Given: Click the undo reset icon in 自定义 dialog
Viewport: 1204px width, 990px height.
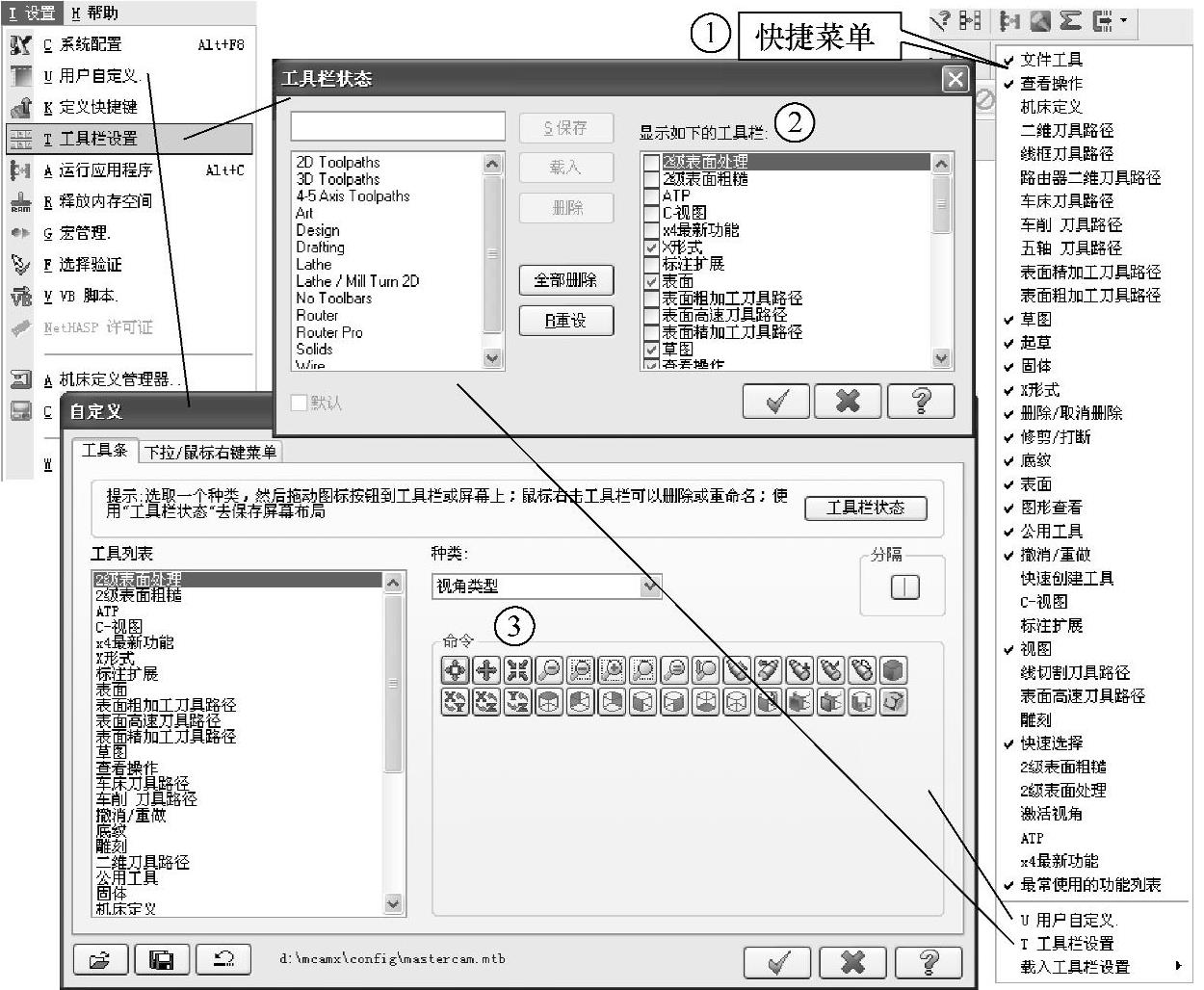Looking at the screenshot, I should click(223, 960).
